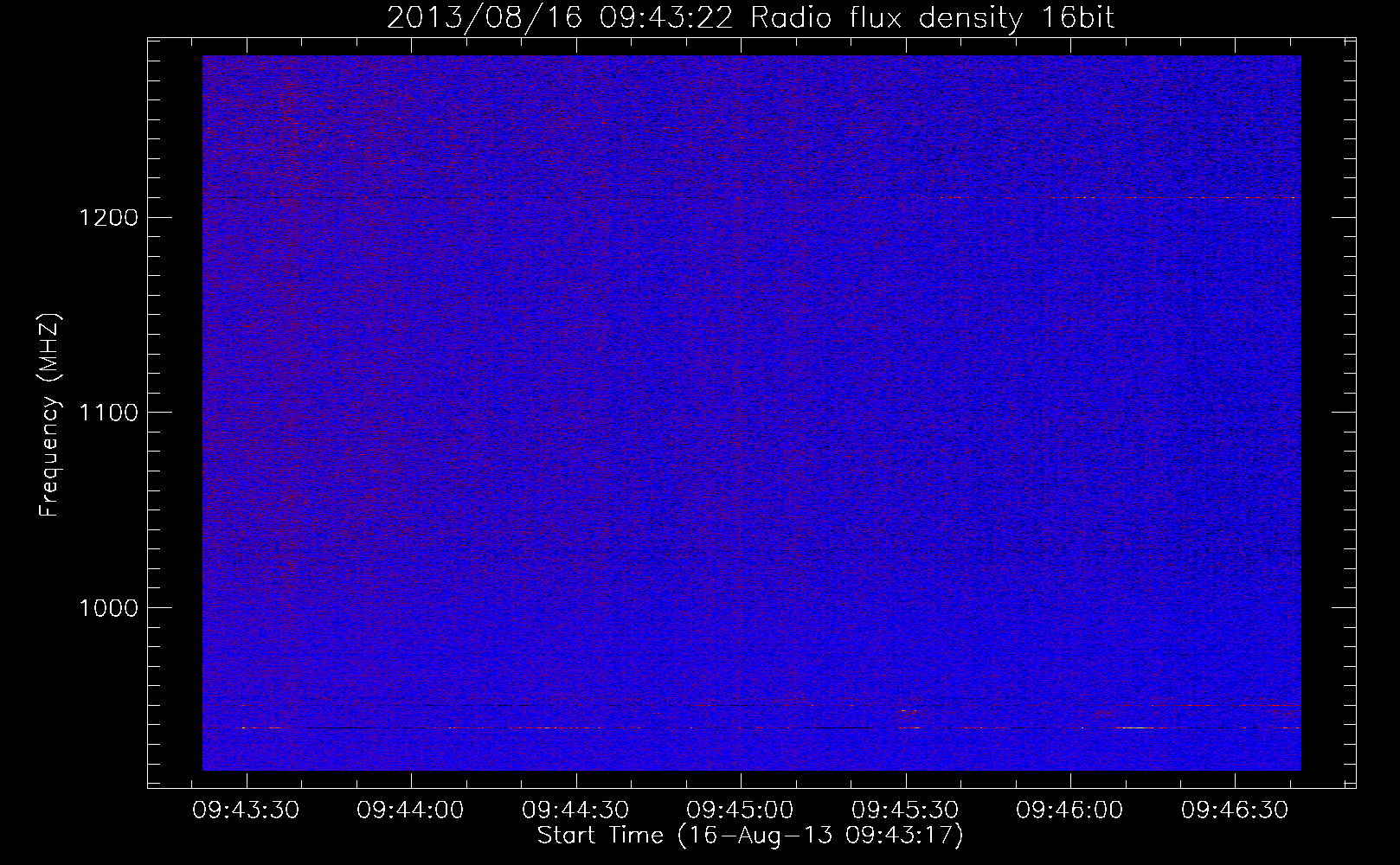Click the 'Start Time (16-Aug-13 09:43:17)' axis label
This screenshot has width=1400, height=865.
[x=750, y=836]
